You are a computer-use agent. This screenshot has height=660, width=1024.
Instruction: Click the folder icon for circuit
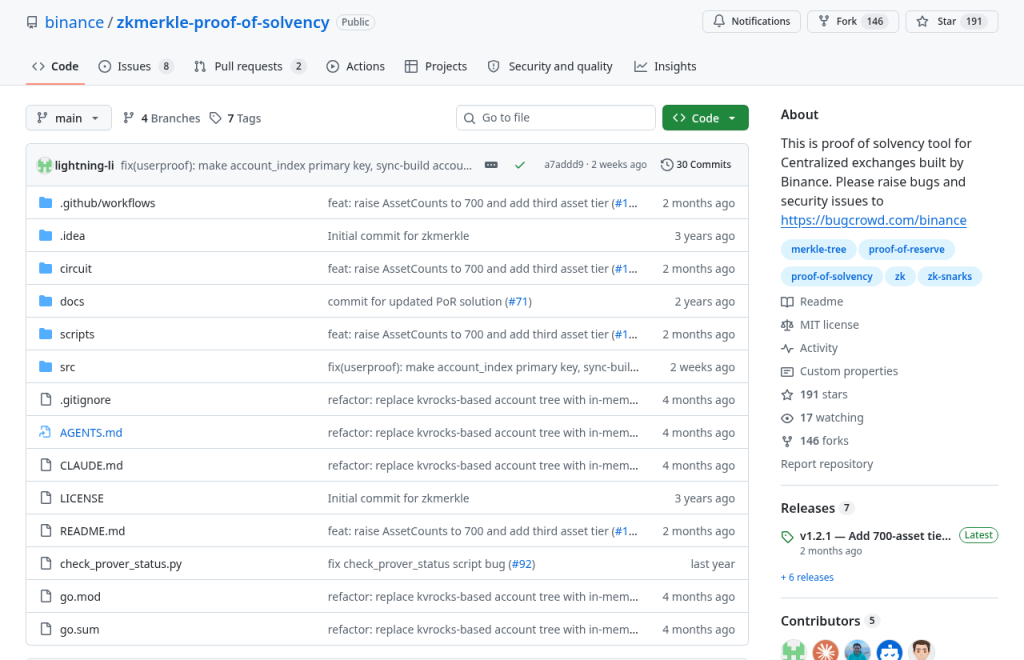click(x=45, y=268)
